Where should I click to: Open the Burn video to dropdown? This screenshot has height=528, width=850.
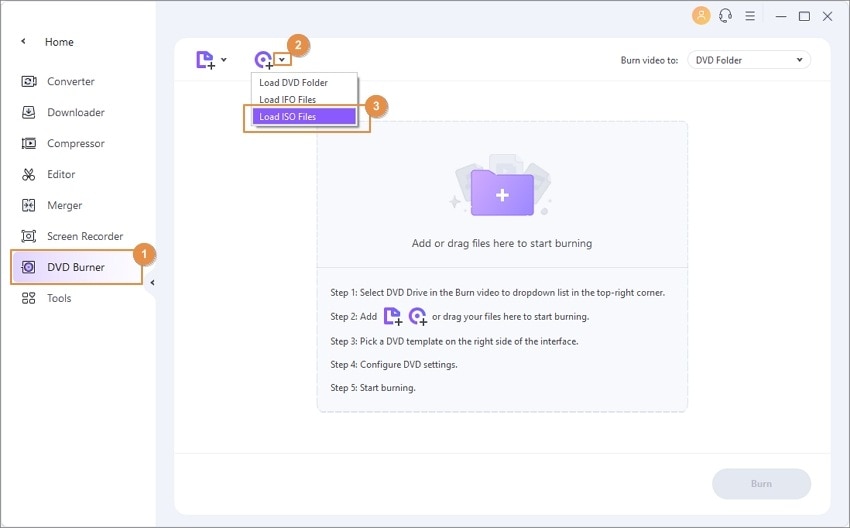(x=749, y=60)
